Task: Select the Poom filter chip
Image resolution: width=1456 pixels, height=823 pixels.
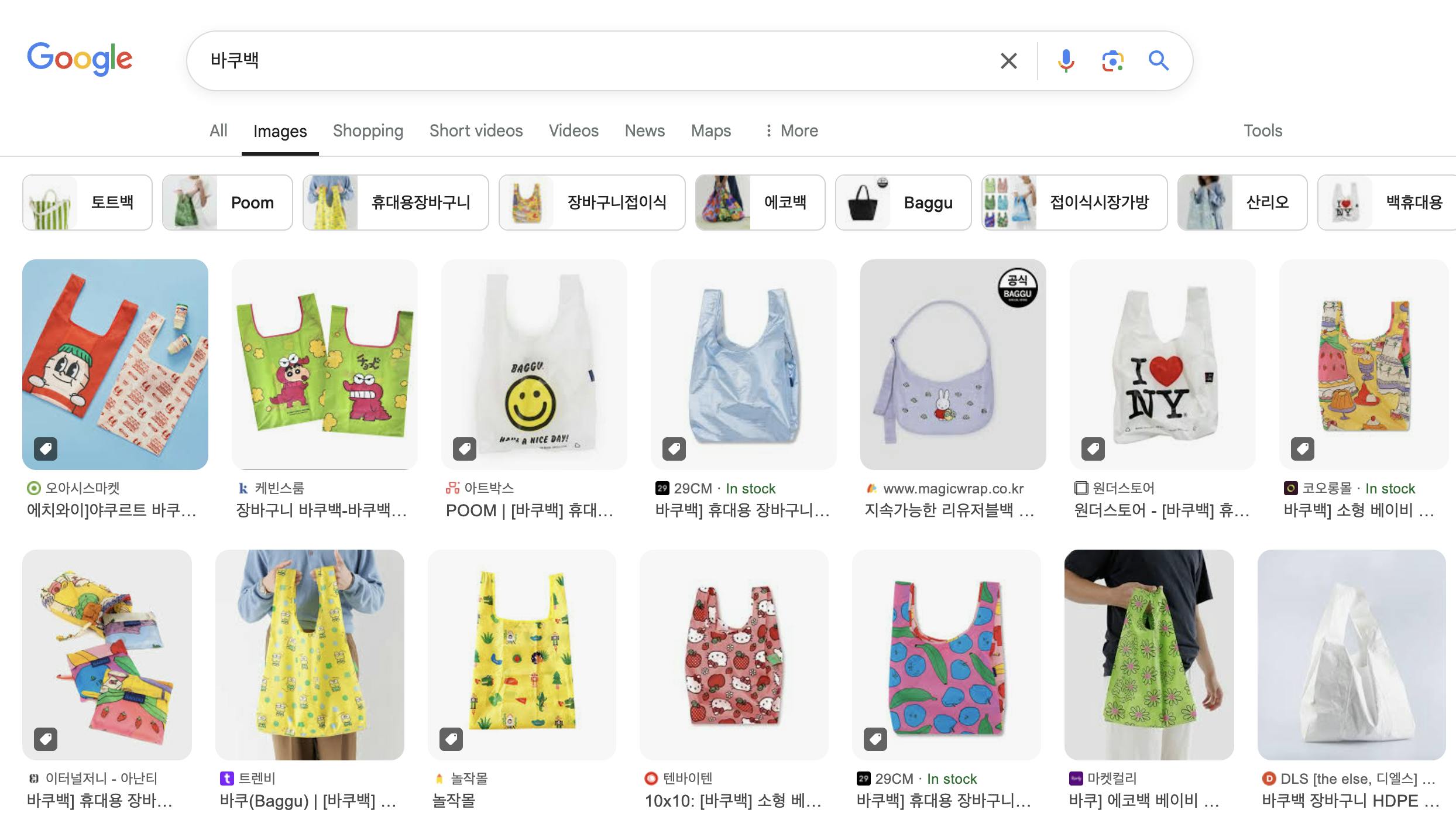Action: pos(227,203)
